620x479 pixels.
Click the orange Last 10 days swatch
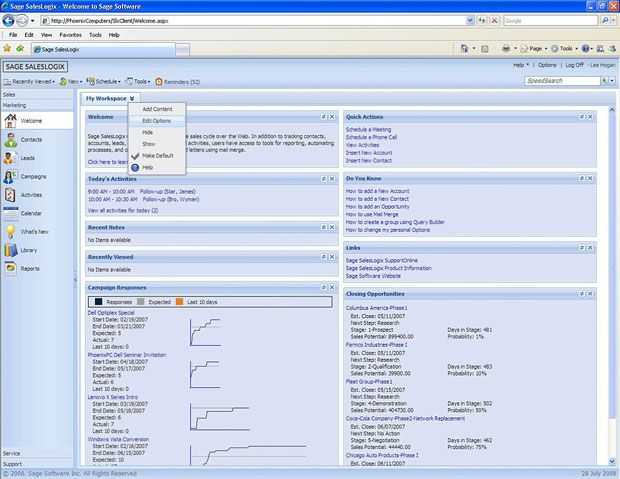[x=179, y=302]
